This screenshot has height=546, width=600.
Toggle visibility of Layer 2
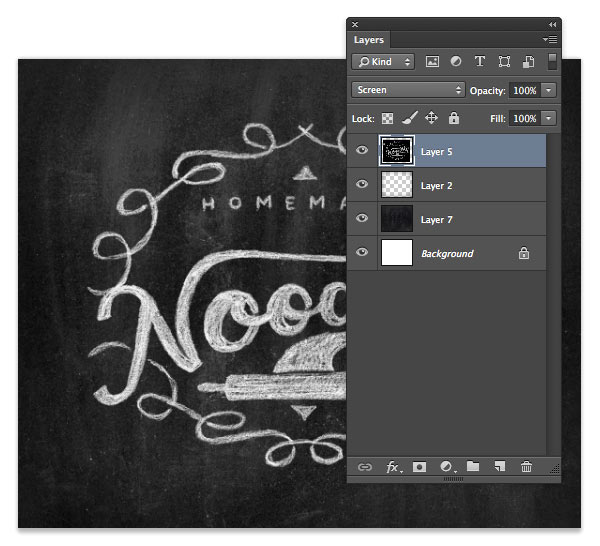tap(362, 186)
